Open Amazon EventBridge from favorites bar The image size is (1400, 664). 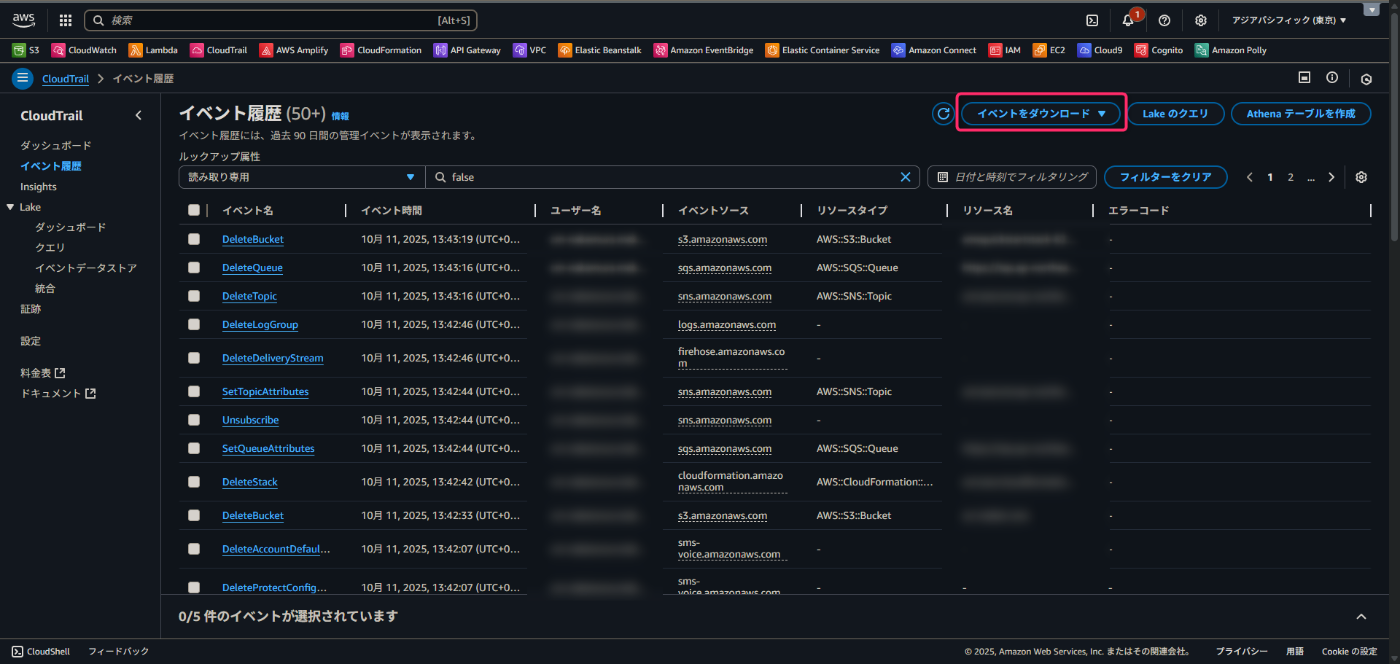(x=703, y=50)
